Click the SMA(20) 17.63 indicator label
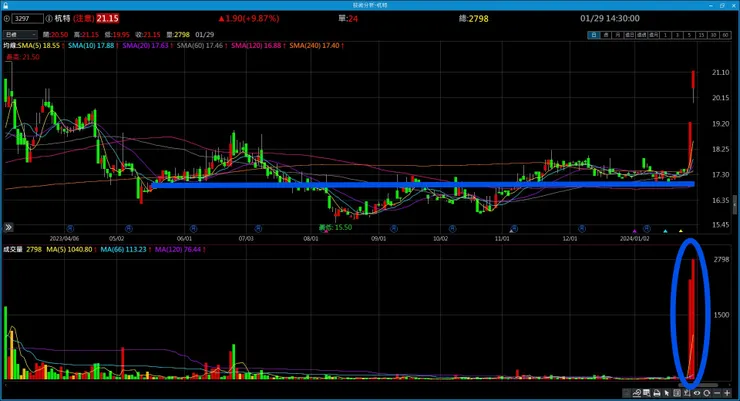740x401 pixels. click(145, 46)
